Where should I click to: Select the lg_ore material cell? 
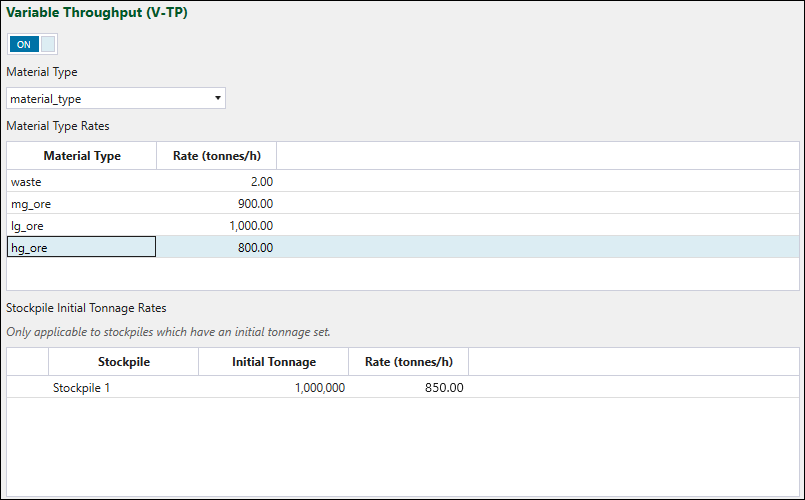tap(81, 226)
